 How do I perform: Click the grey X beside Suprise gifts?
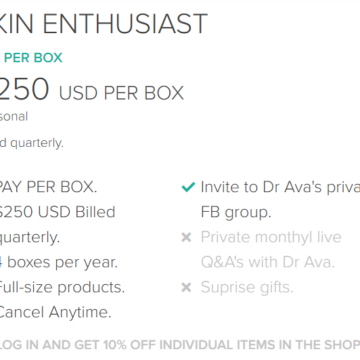click(186, 287)
